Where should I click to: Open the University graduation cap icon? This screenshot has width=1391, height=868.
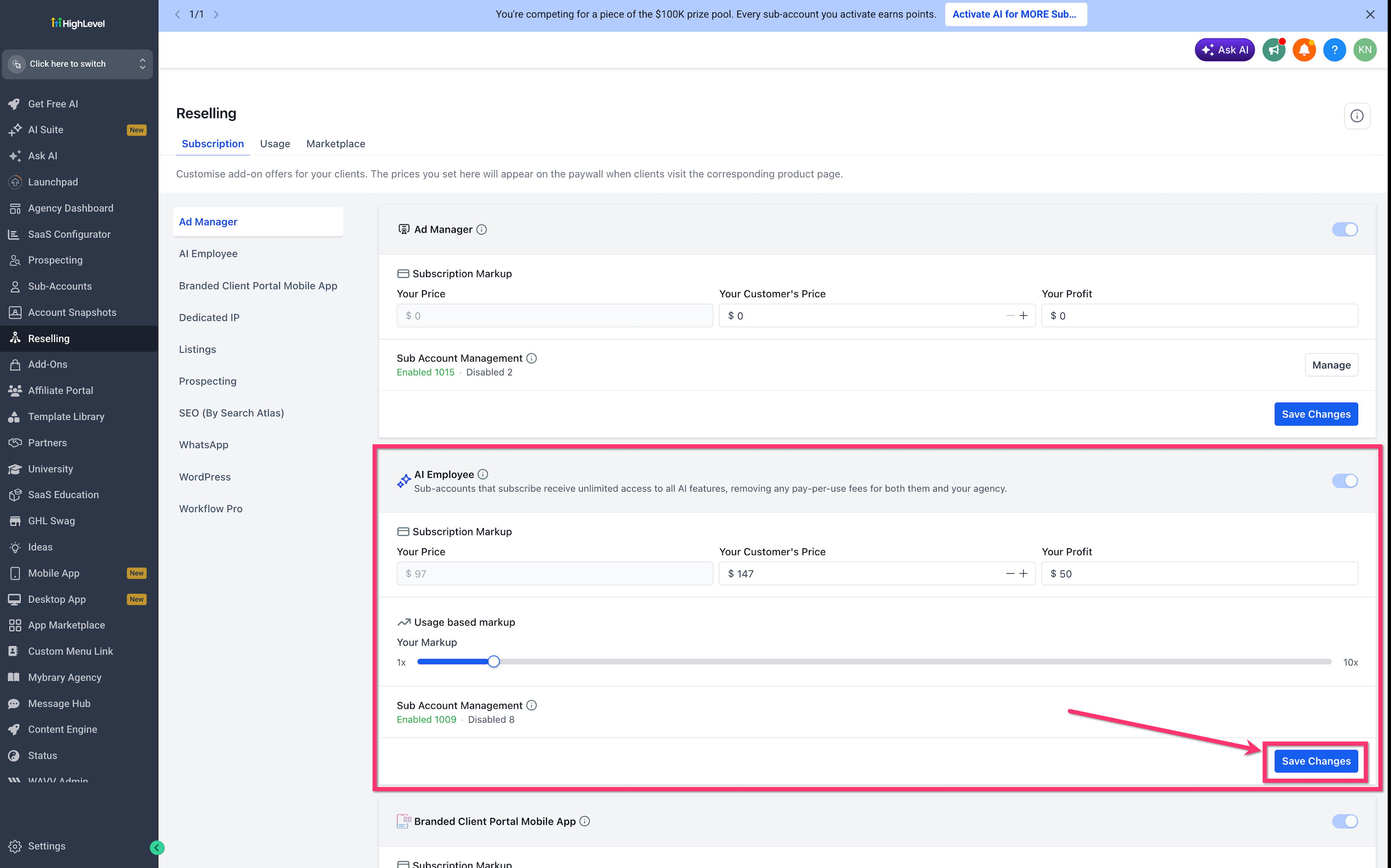(15, 469)
